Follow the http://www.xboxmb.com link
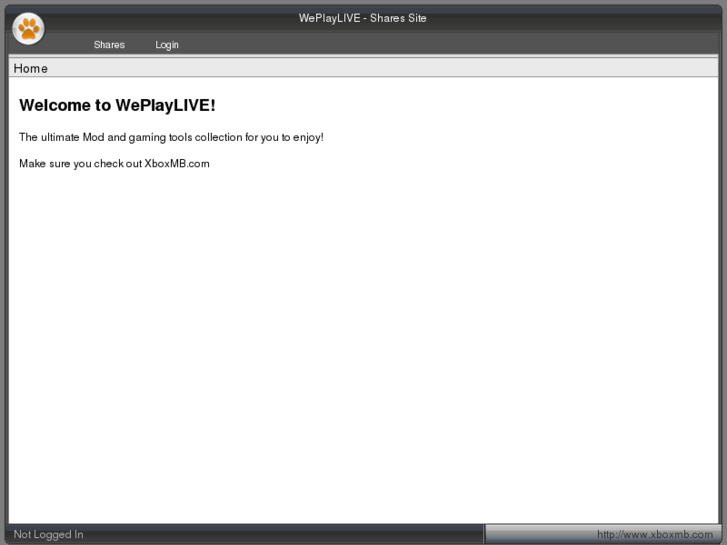 click(655, 534)
